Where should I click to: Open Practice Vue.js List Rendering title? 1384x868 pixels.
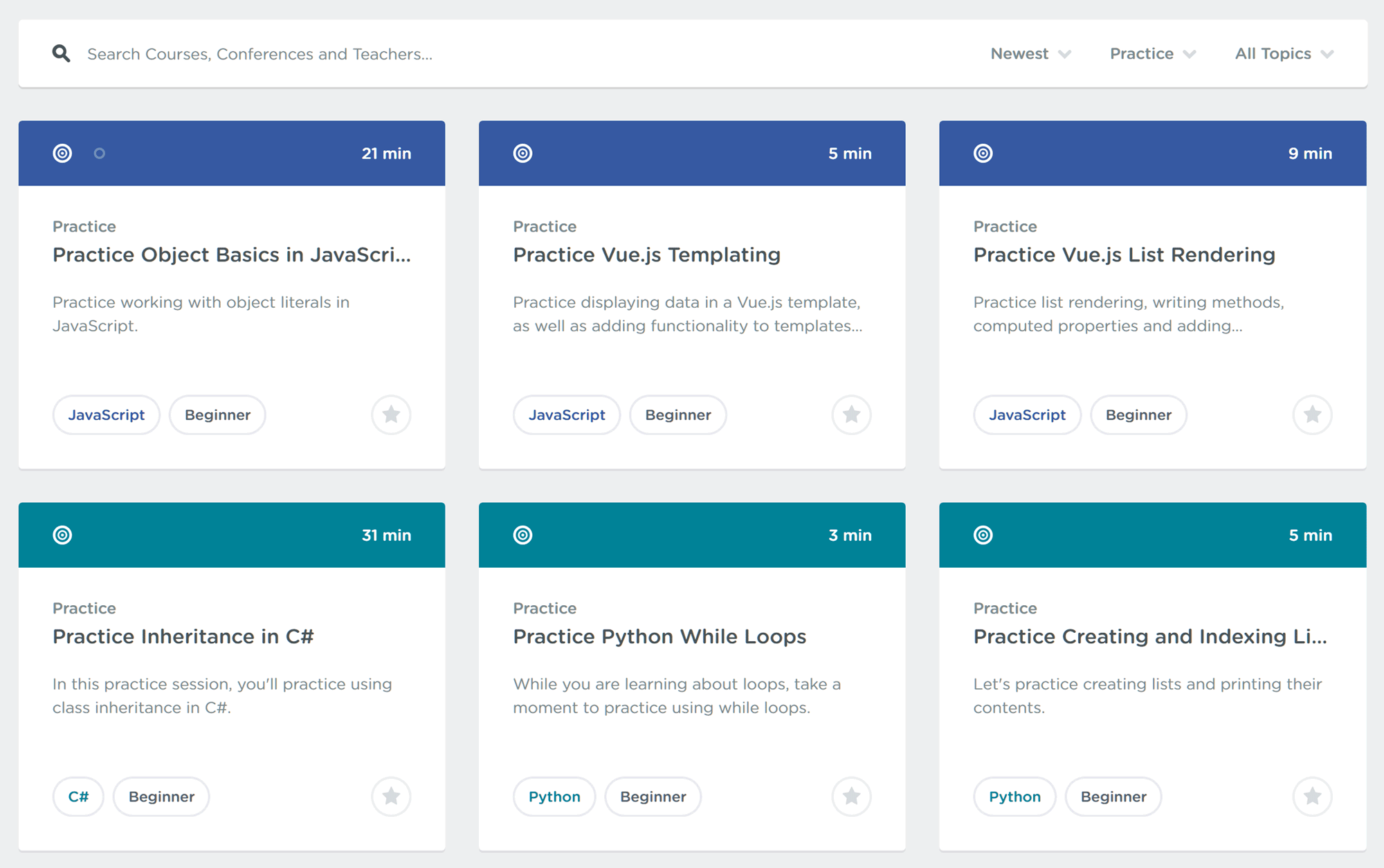pyautogui.click(x=1124, y=255)
